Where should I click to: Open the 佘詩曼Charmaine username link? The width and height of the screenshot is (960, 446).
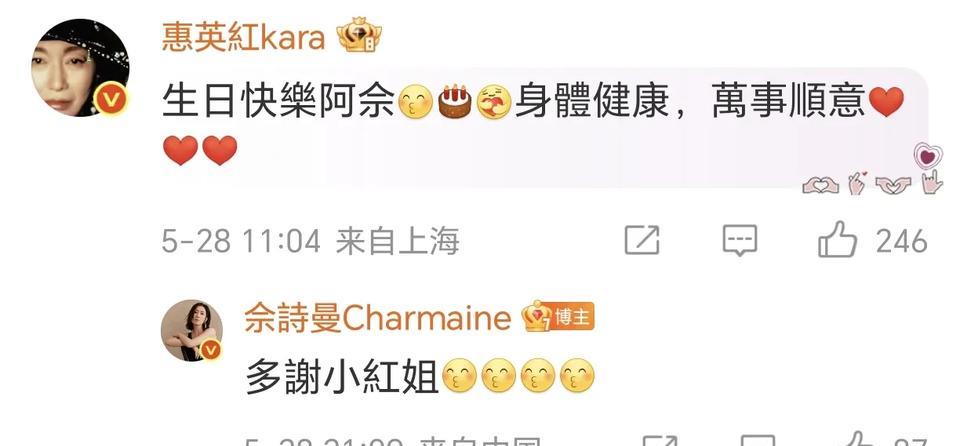(378, 319)
